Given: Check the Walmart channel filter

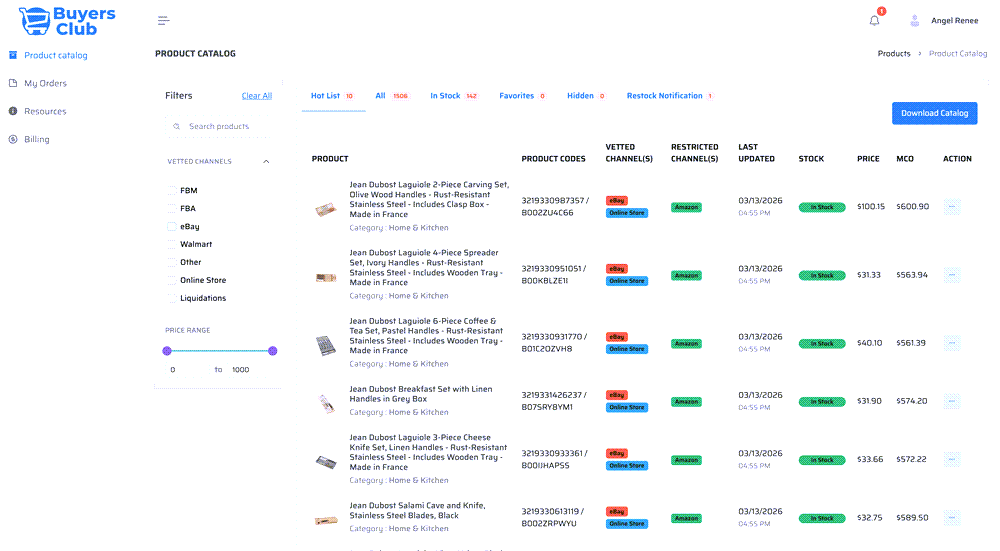Looking at the screenshot, I should [172, 244].
